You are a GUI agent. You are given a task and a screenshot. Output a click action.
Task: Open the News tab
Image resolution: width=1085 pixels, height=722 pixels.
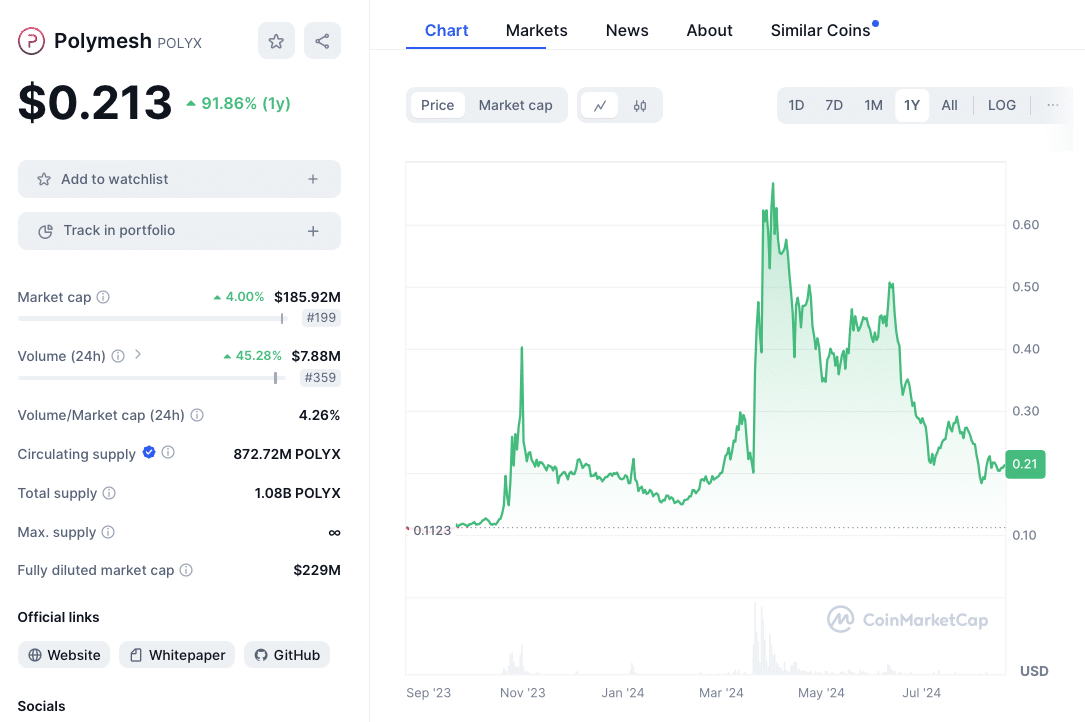point(627,30)
